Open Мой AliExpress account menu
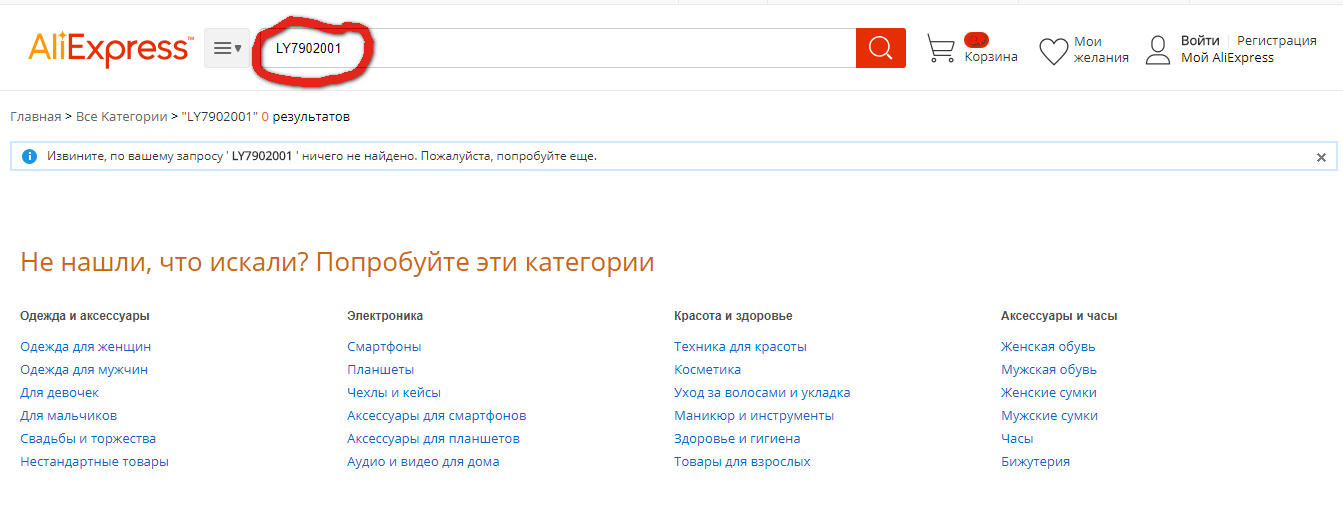 [1227, 58]
